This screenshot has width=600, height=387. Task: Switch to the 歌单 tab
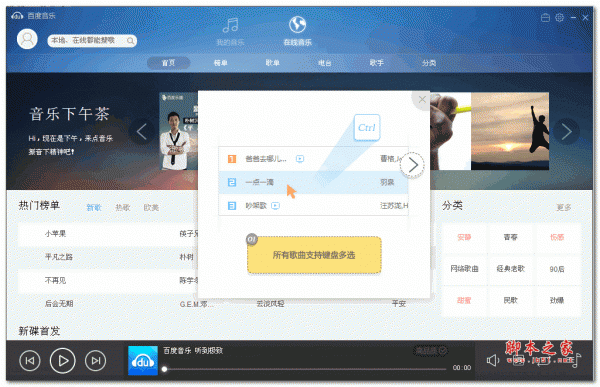[272, 63]
